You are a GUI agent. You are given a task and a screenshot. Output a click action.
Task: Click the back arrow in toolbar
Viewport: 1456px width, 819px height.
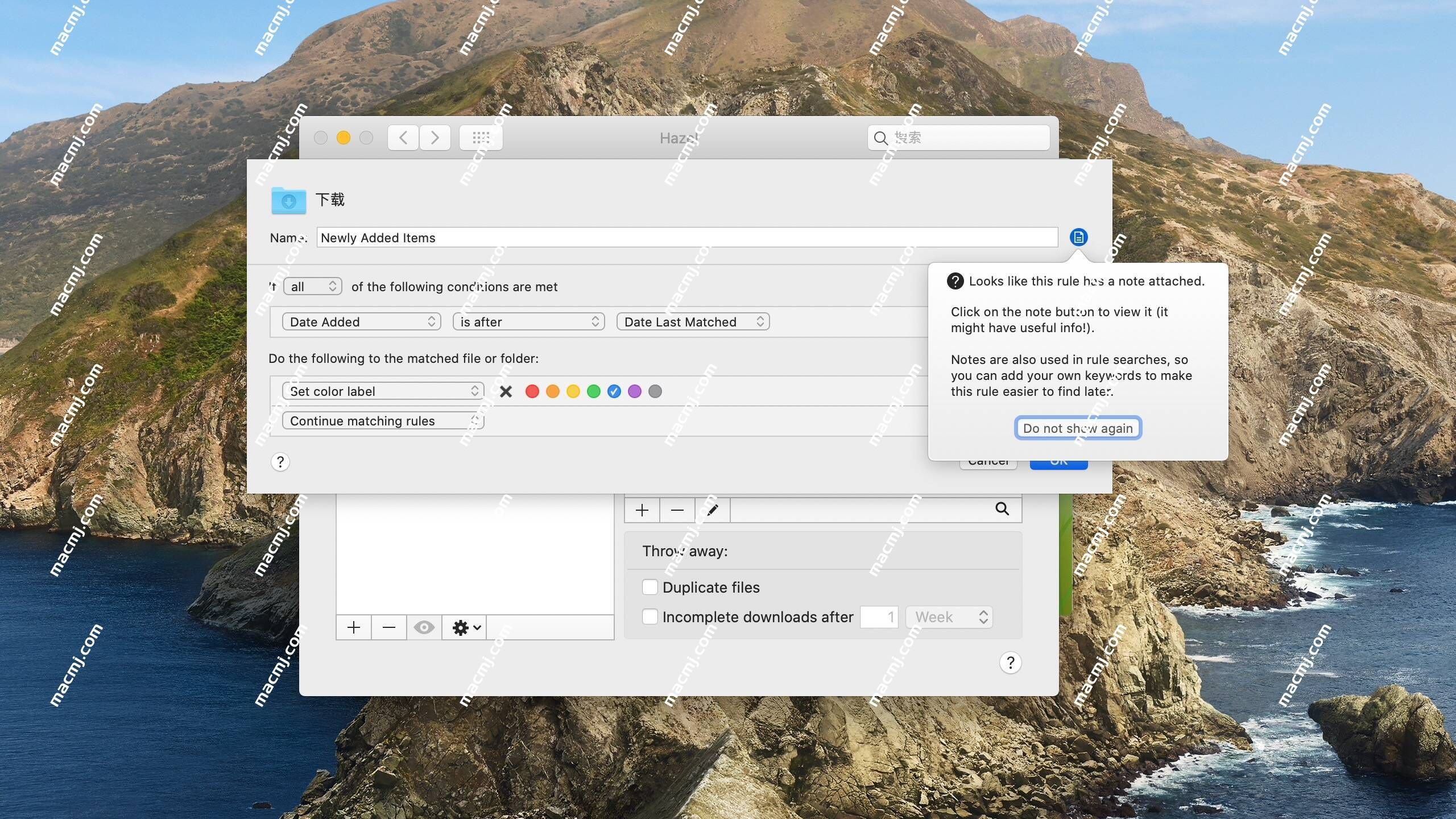[x=403, y=138]
